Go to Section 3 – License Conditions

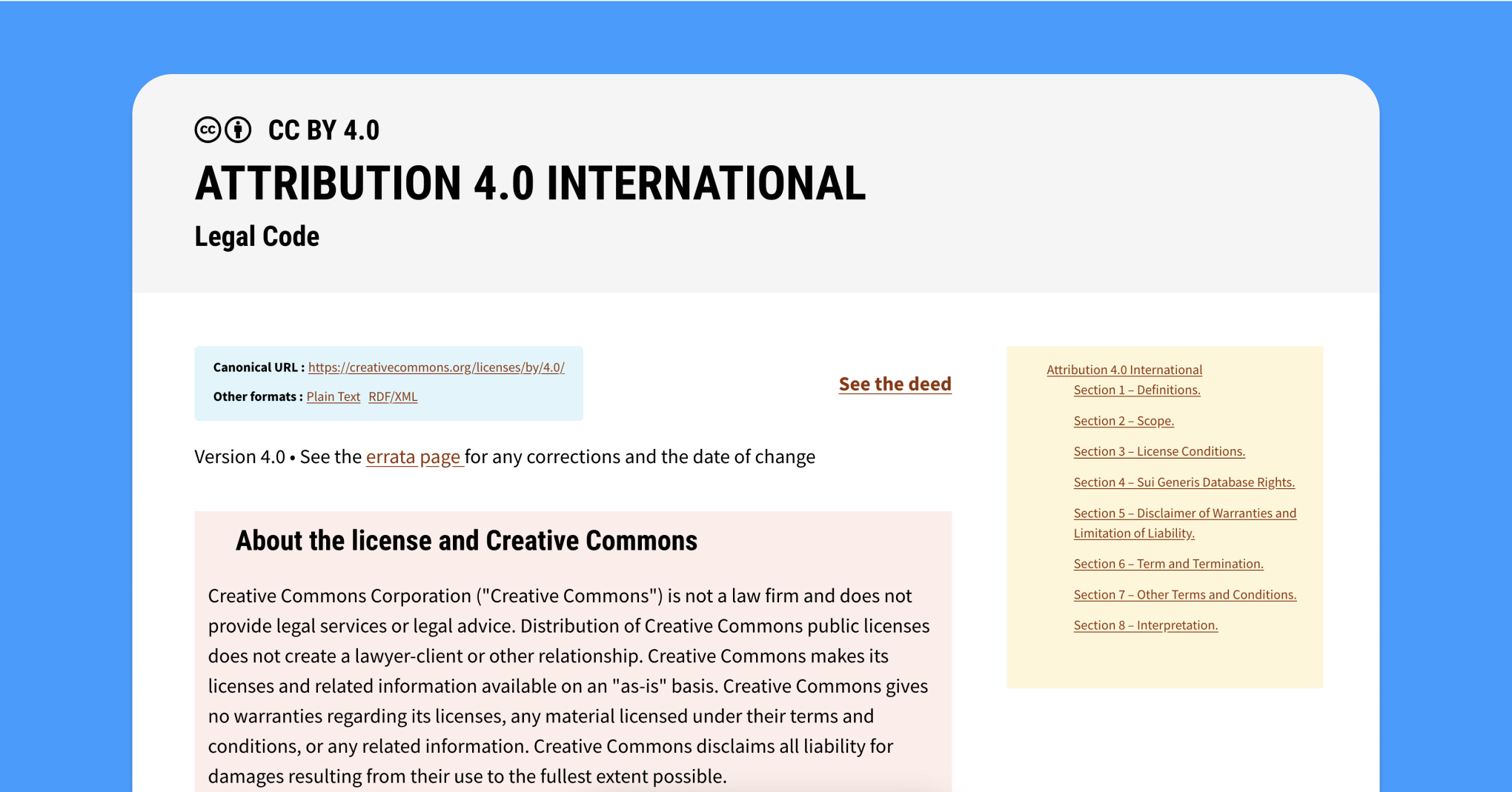coord(1159,451)
